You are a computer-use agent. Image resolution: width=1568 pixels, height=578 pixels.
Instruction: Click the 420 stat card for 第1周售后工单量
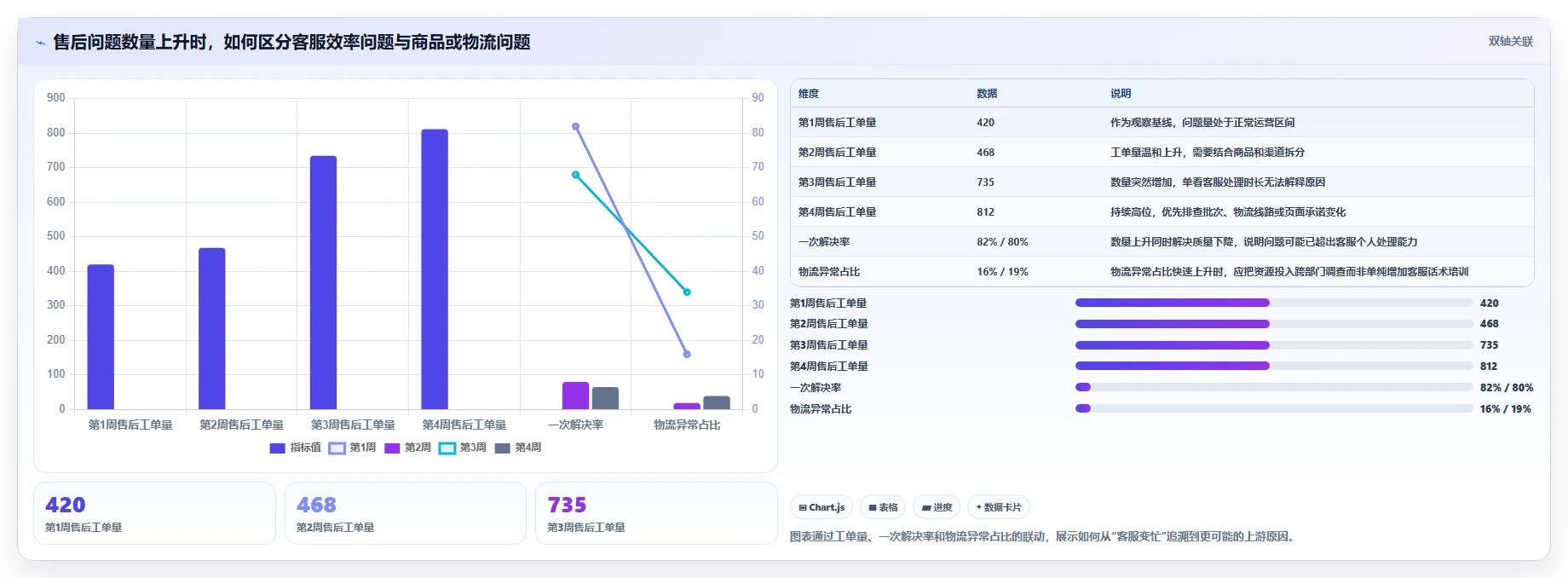[154, 513]
